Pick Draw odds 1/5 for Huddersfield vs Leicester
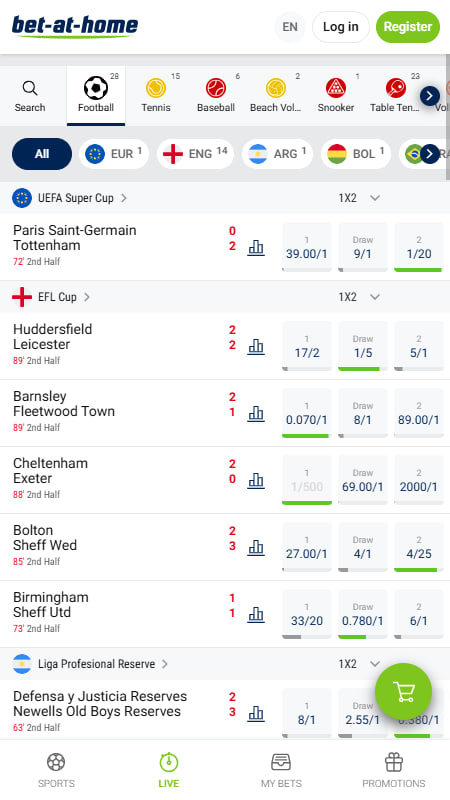The height and width of the screenshot is (800, 450). pos(363,346)
